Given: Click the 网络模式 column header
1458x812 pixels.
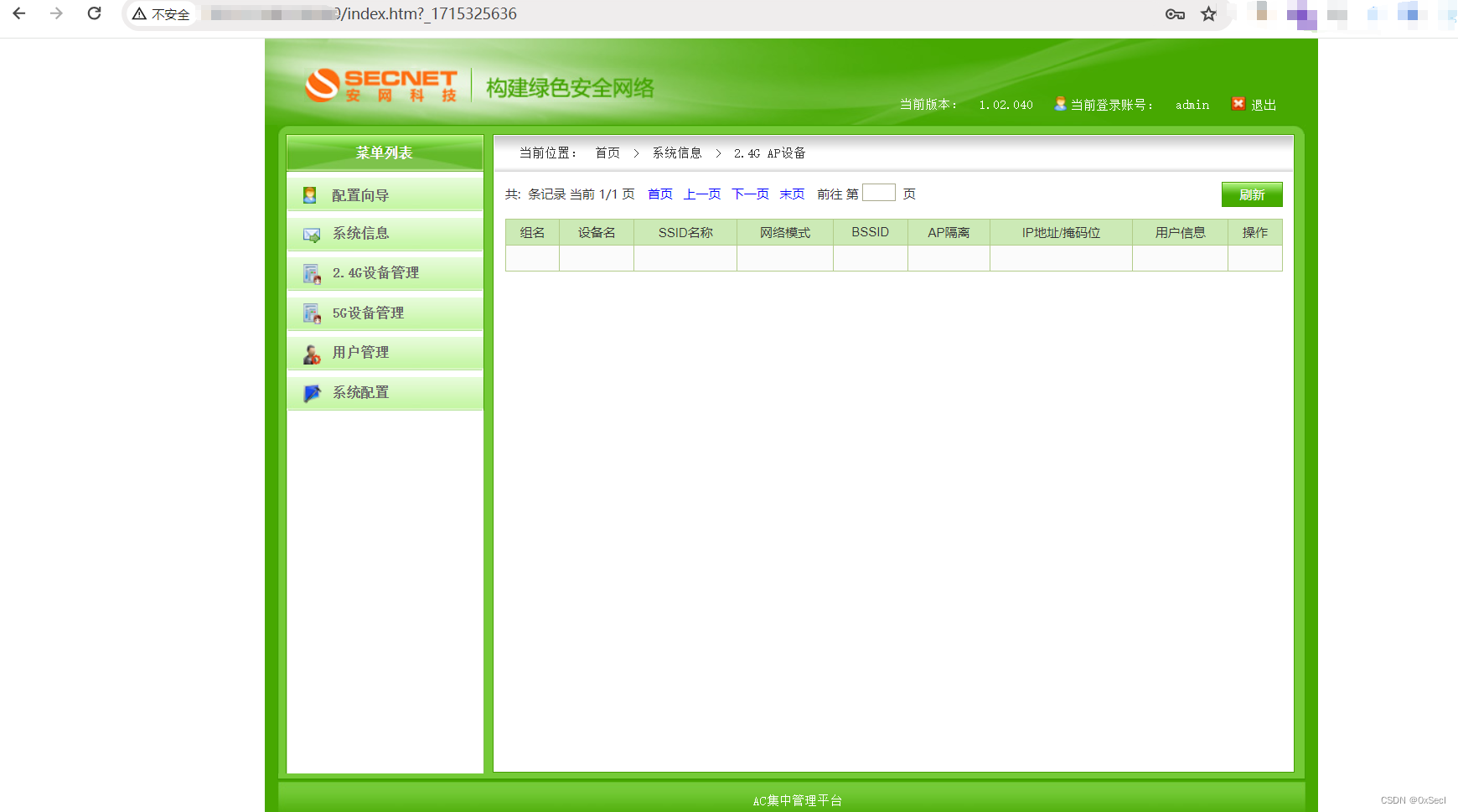Looking at the screenshot, I should [785, 233].
